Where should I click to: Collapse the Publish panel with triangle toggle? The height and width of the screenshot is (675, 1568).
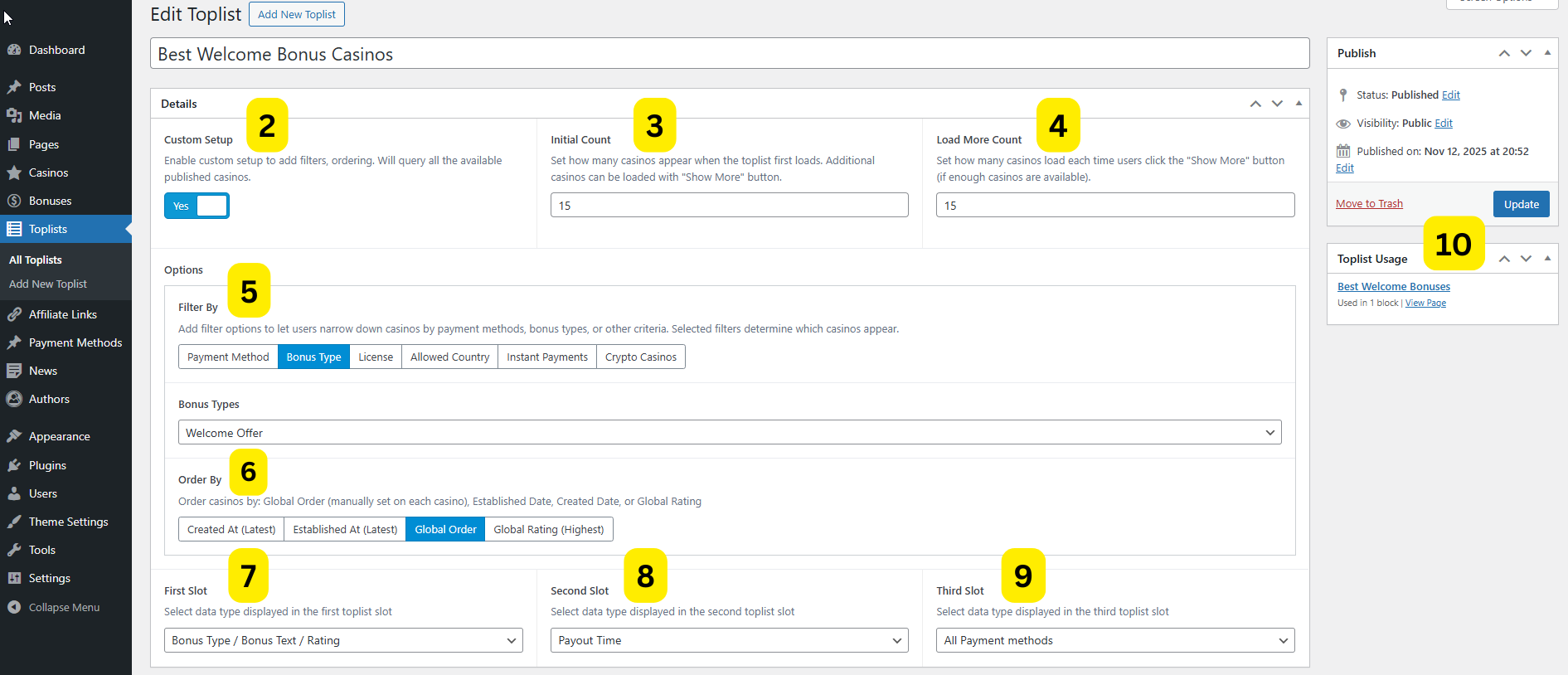pos(1547,52)
